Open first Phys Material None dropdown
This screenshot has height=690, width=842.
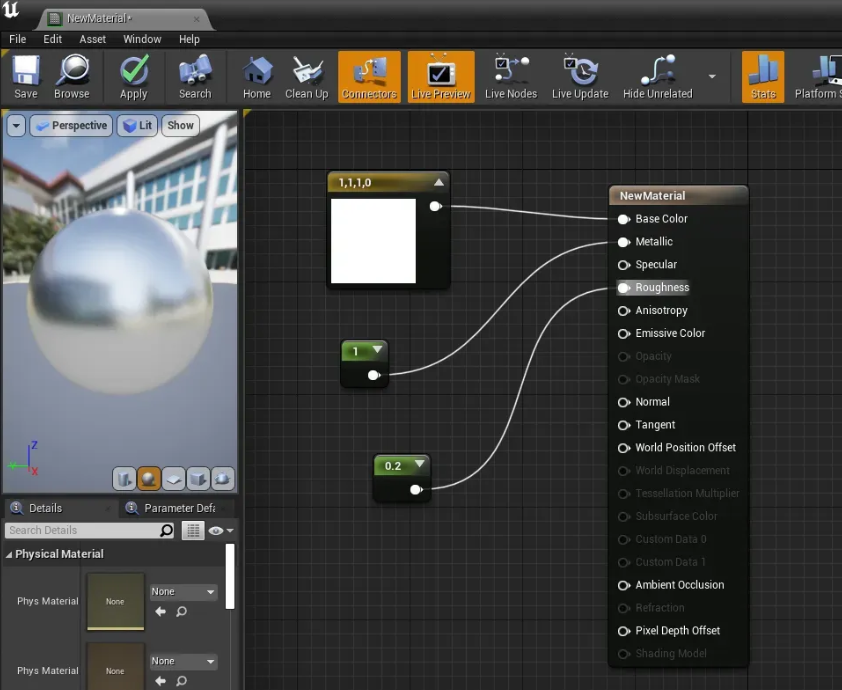tap(183, 592)
